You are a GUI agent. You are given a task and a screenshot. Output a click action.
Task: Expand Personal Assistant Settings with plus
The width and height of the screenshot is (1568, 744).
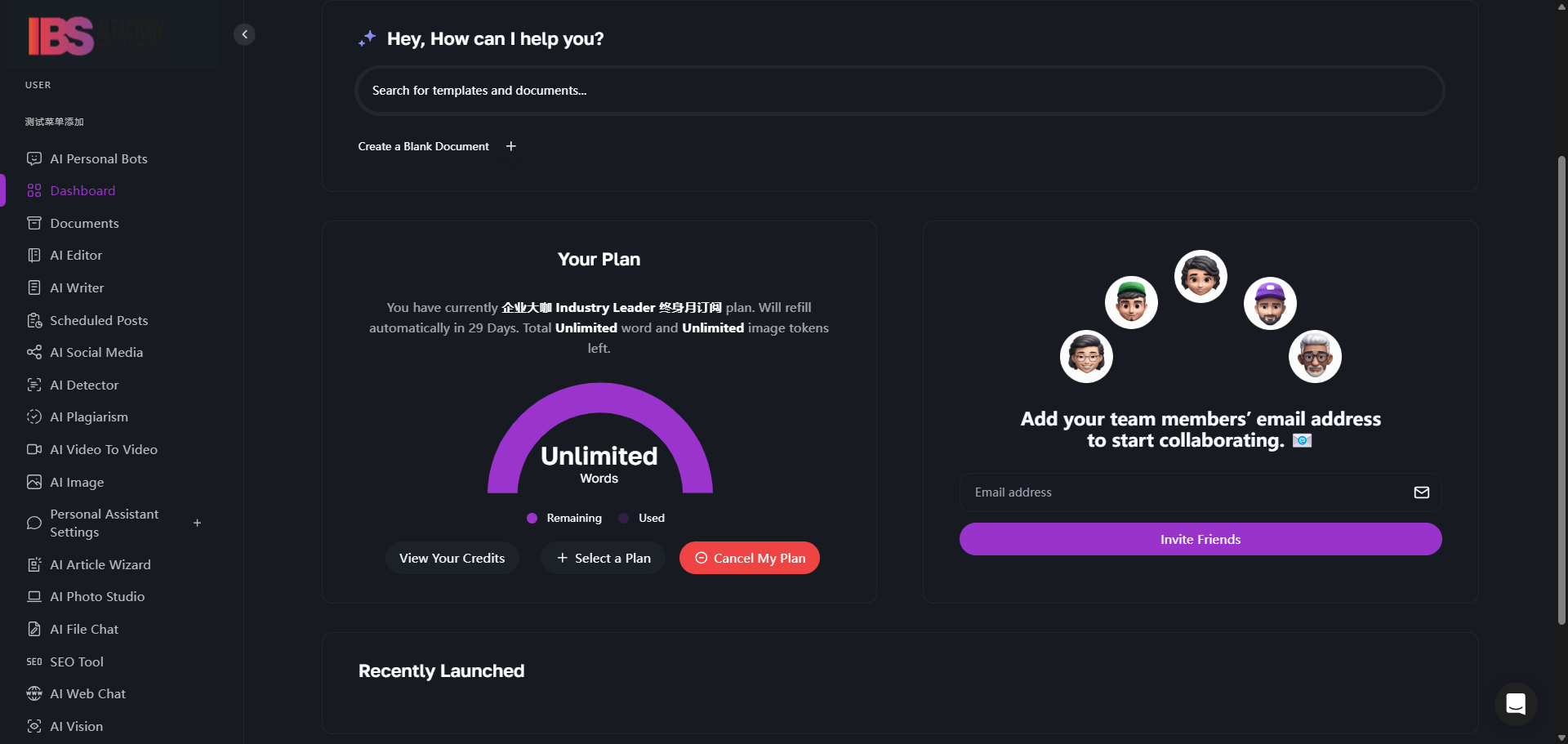click(197, 523)
